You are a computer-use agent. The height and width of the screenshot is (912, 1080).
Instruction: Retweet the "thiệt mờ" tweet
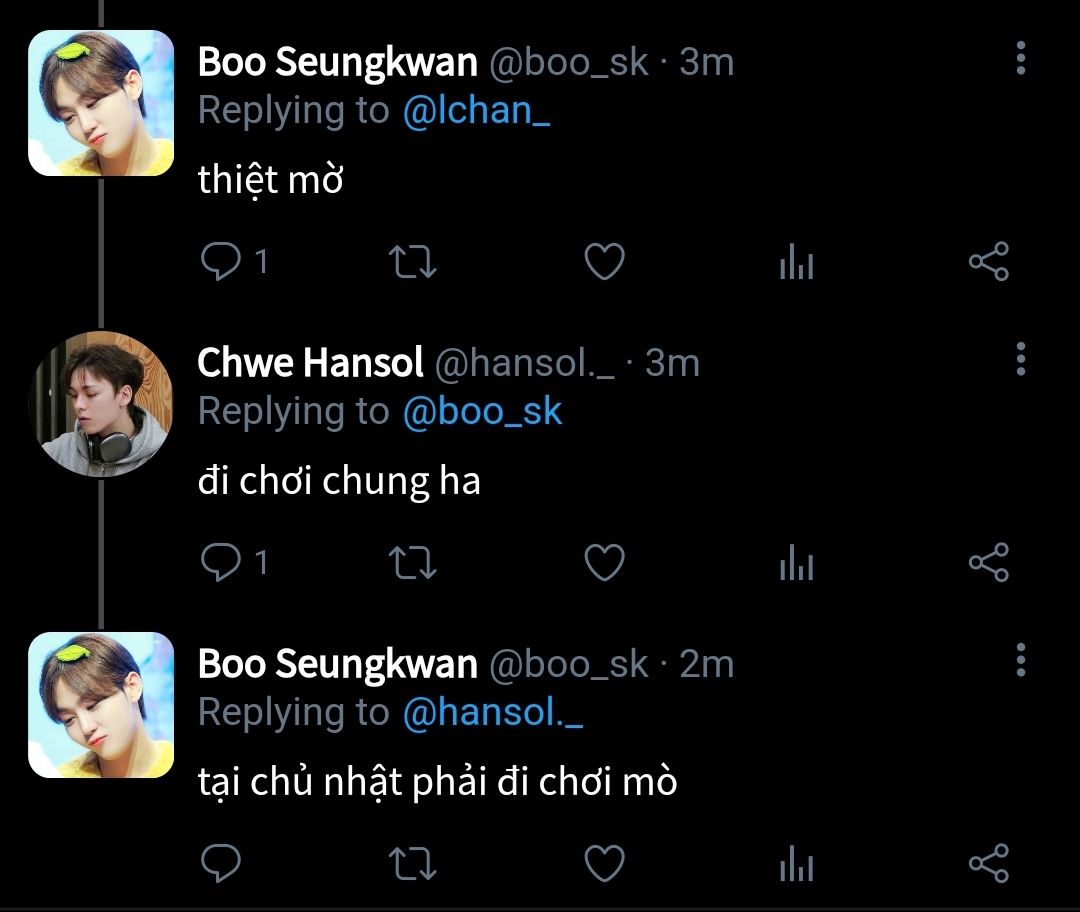click(411, 262)
